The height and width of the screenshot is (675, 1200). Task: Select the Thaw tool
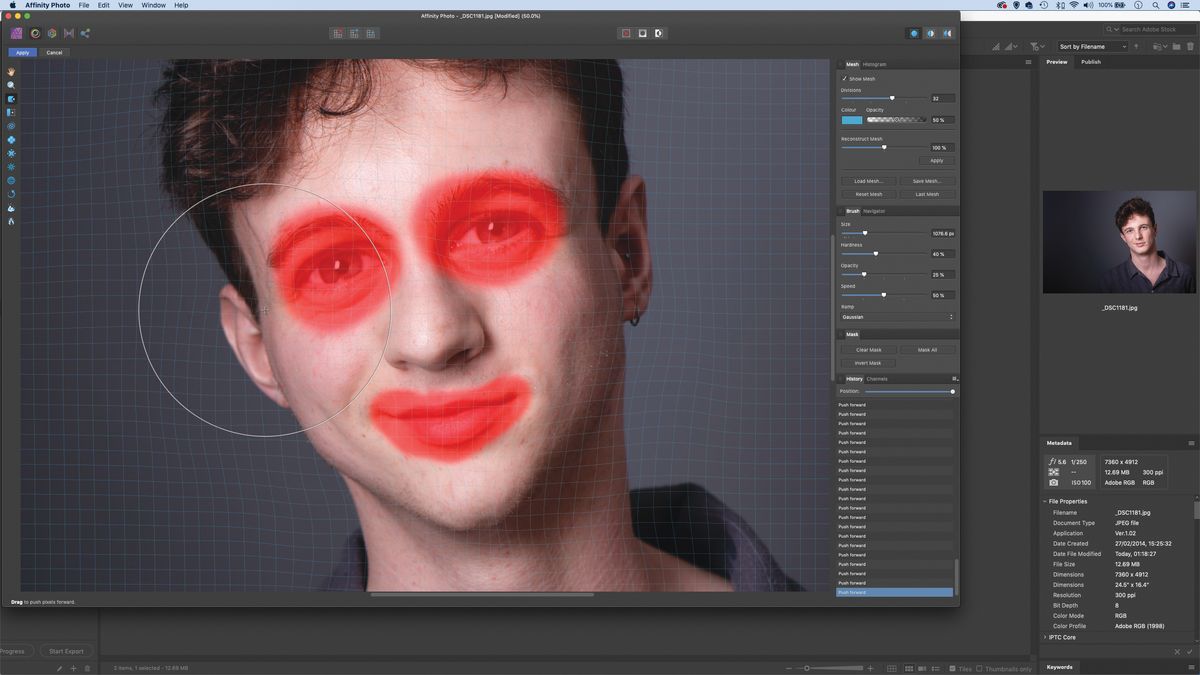(11, 222)
